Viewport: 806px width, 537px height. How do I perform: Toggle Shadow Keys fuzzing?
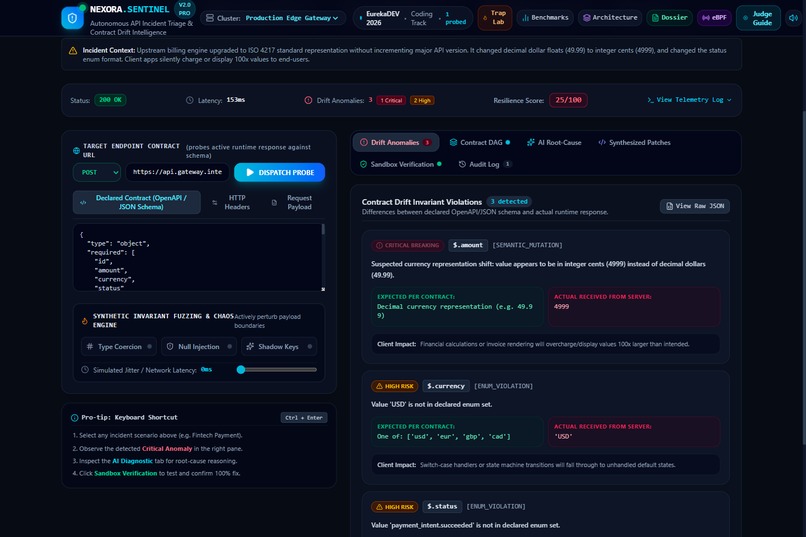279,347
